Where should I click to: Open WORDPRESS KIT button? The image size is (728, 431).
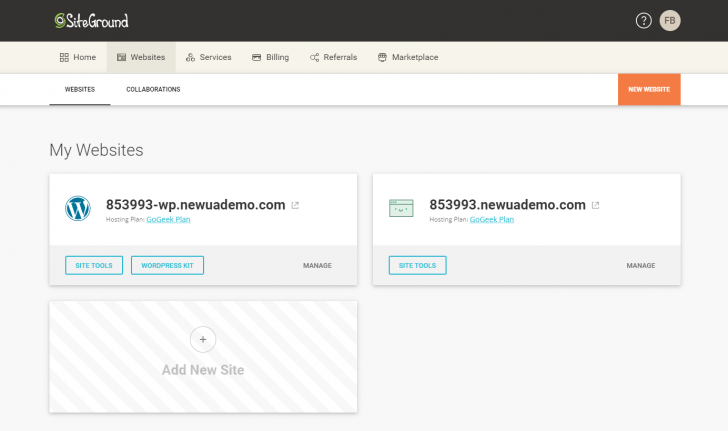click(x=167, y=265)
